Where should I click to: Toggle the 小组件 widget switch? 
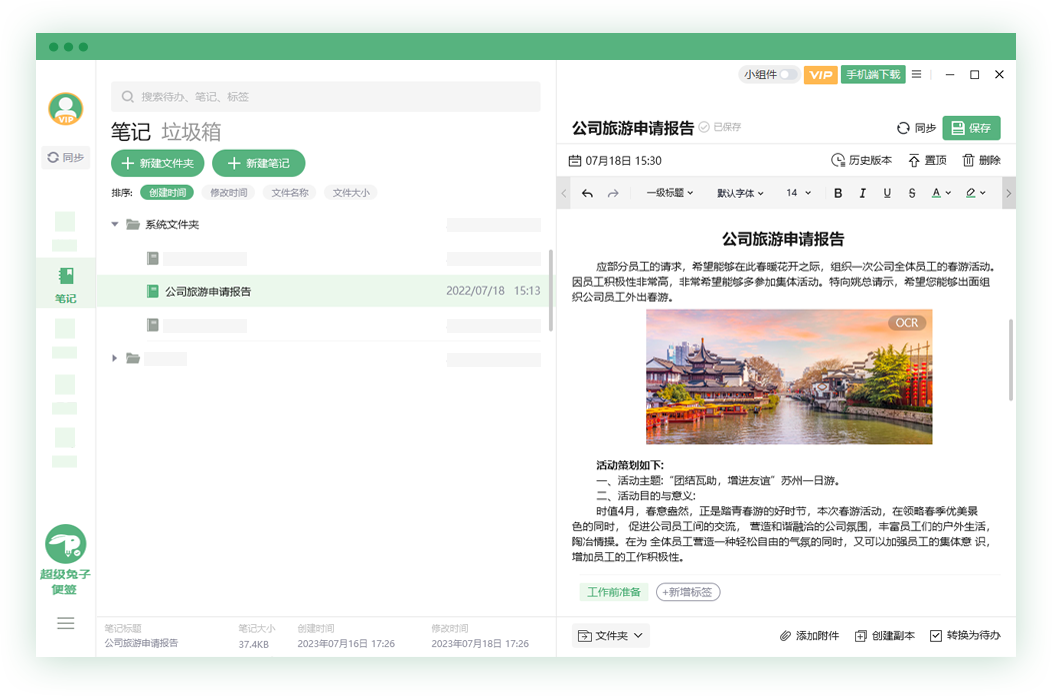(x=789, y=74)
